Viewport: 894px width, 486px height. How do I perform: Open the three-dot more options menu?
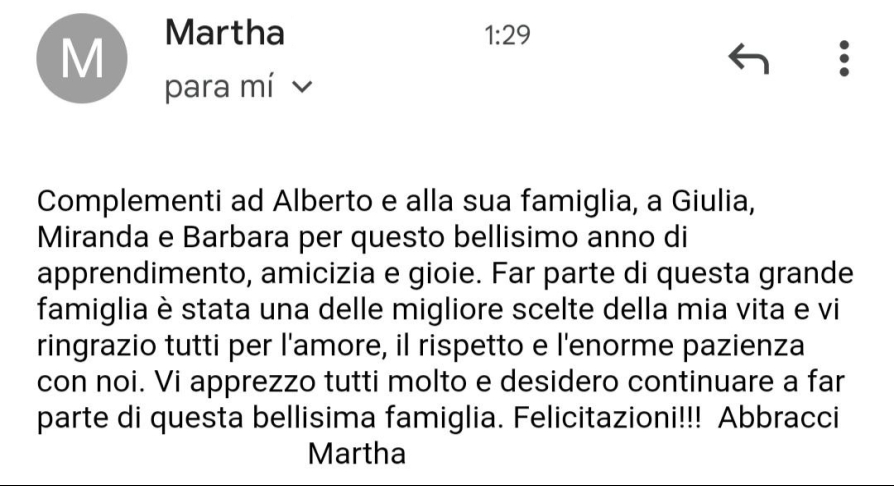point(844,58)
